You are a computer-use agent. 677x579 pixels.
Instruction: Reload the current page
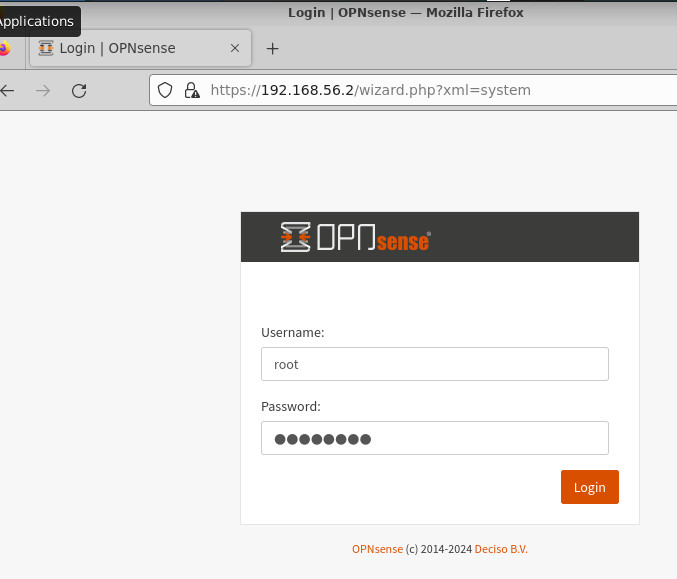point(79,90)
